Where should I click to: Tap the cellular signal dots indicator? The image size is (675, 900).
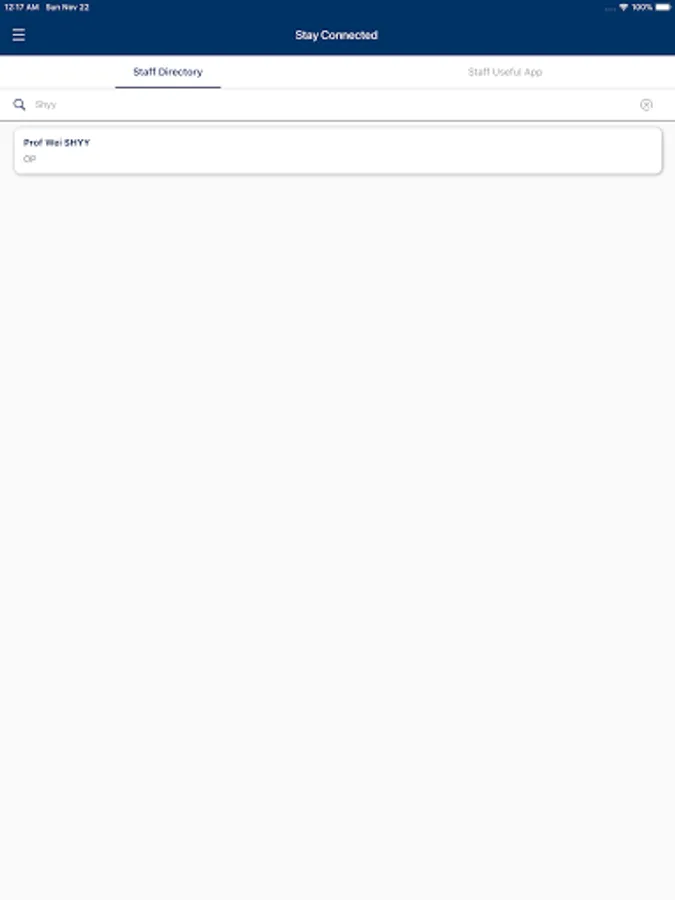pyautogui.click(x=610, y=9)
